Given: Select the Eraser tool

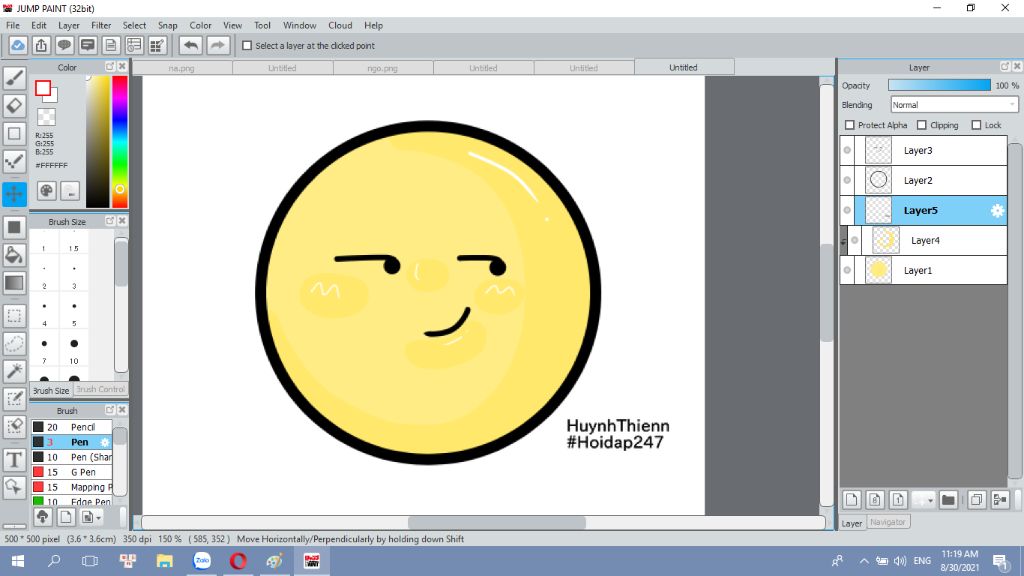Looking at the screenshot, I should click(x=14, y=106).
